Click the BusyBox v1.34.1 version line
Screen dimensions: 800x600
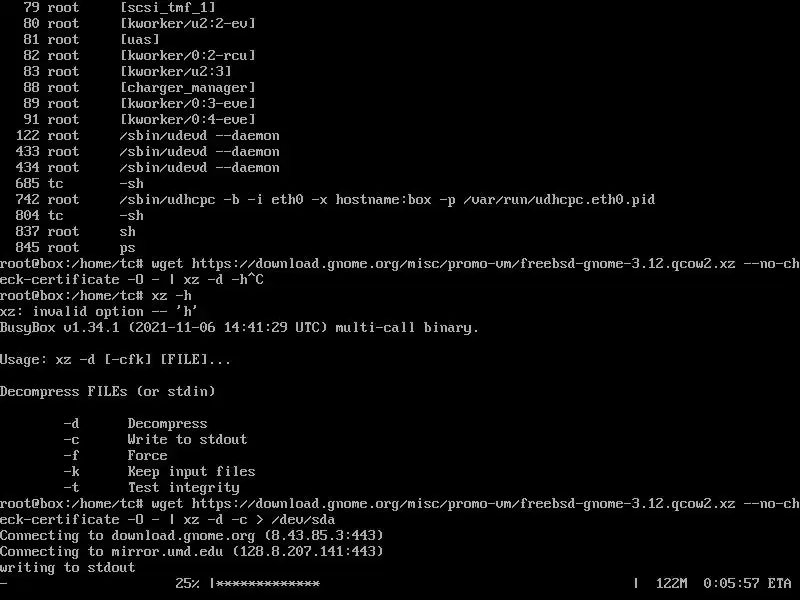[239, 328]
